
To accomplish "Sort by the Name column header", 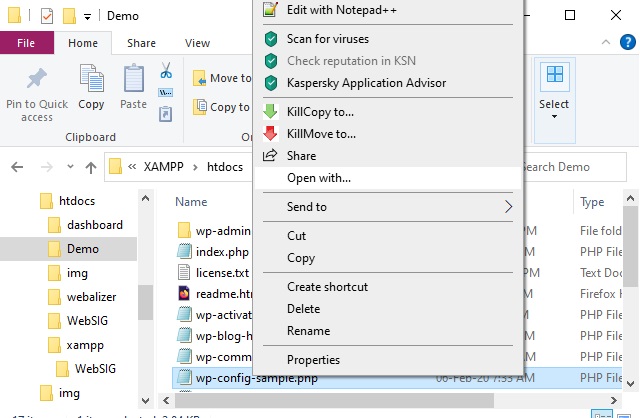I will click(191, 202).
